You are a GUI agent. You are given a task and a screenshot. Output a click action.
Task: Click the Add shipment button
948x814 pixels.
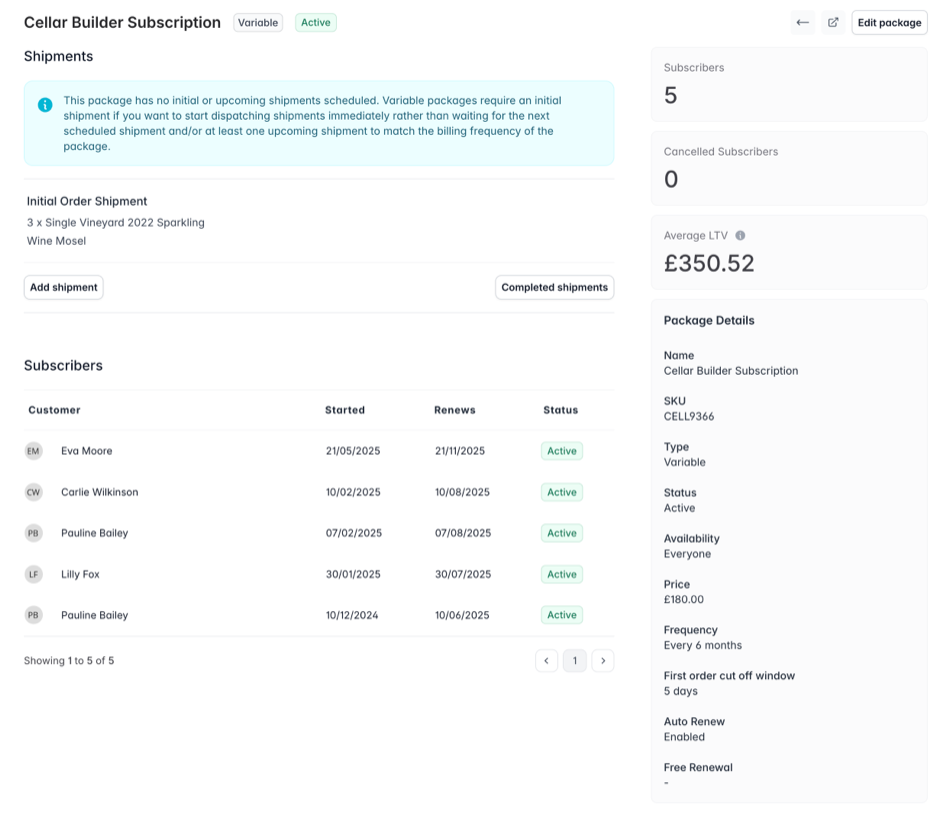[63, 287]
